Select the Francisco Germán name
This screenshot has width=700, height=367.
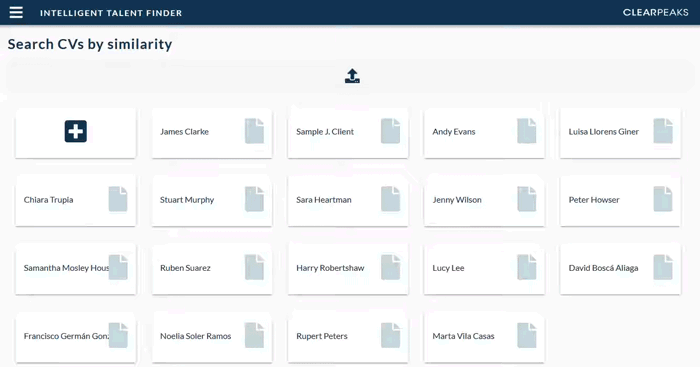point(66,336)
